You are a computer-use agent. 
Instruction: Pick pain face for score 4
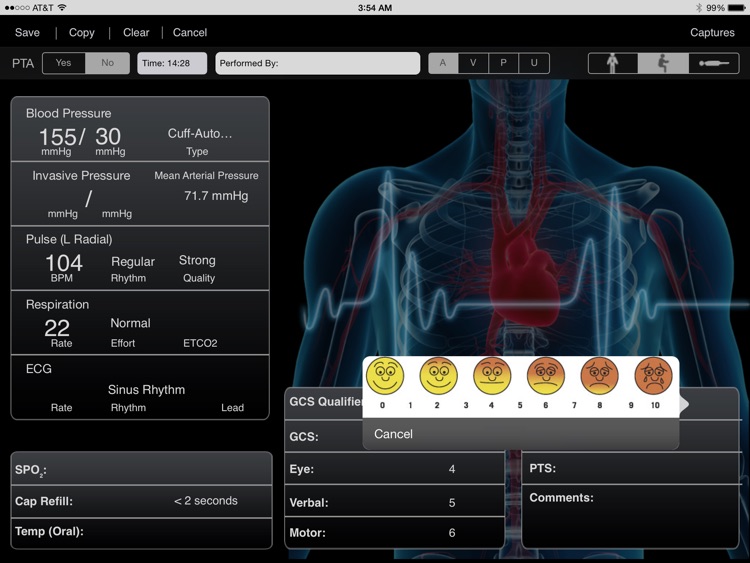point(492,376)
